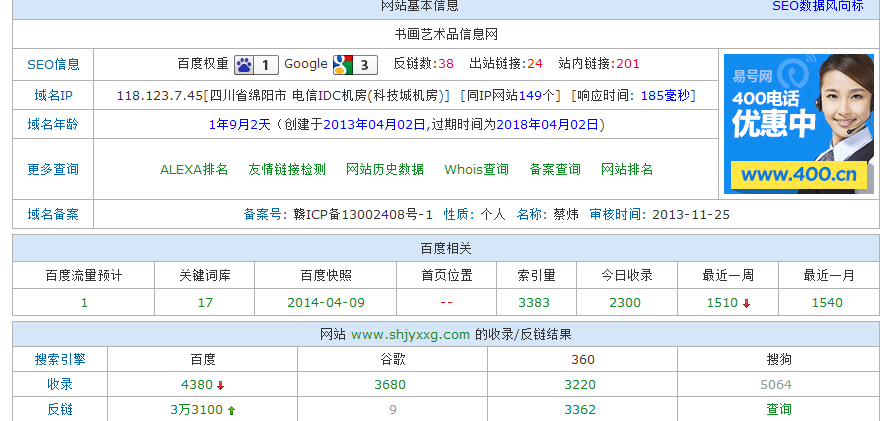The height and width of the screenshot is (421, 885).
Task: Open Whois查询 link
Action: (x=477, y=170)
